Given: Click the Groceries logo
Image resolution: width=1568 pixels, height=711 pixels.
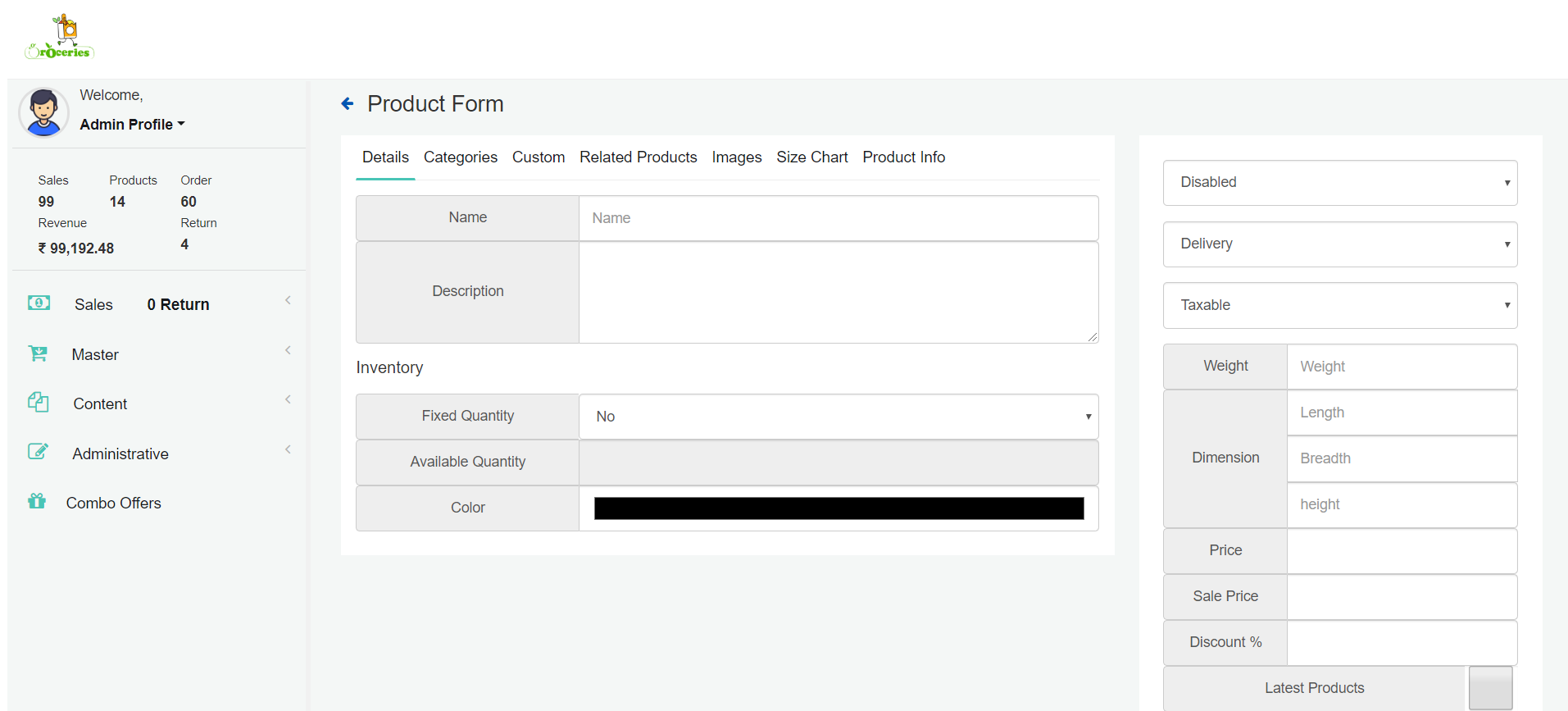Looking at the screenshot, I should [60, 37].
